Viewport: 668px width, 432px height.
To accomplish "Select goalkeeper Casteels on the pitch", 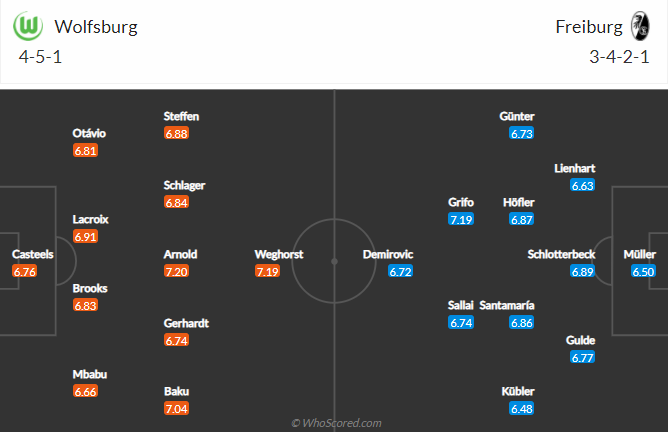I will 32,255.
